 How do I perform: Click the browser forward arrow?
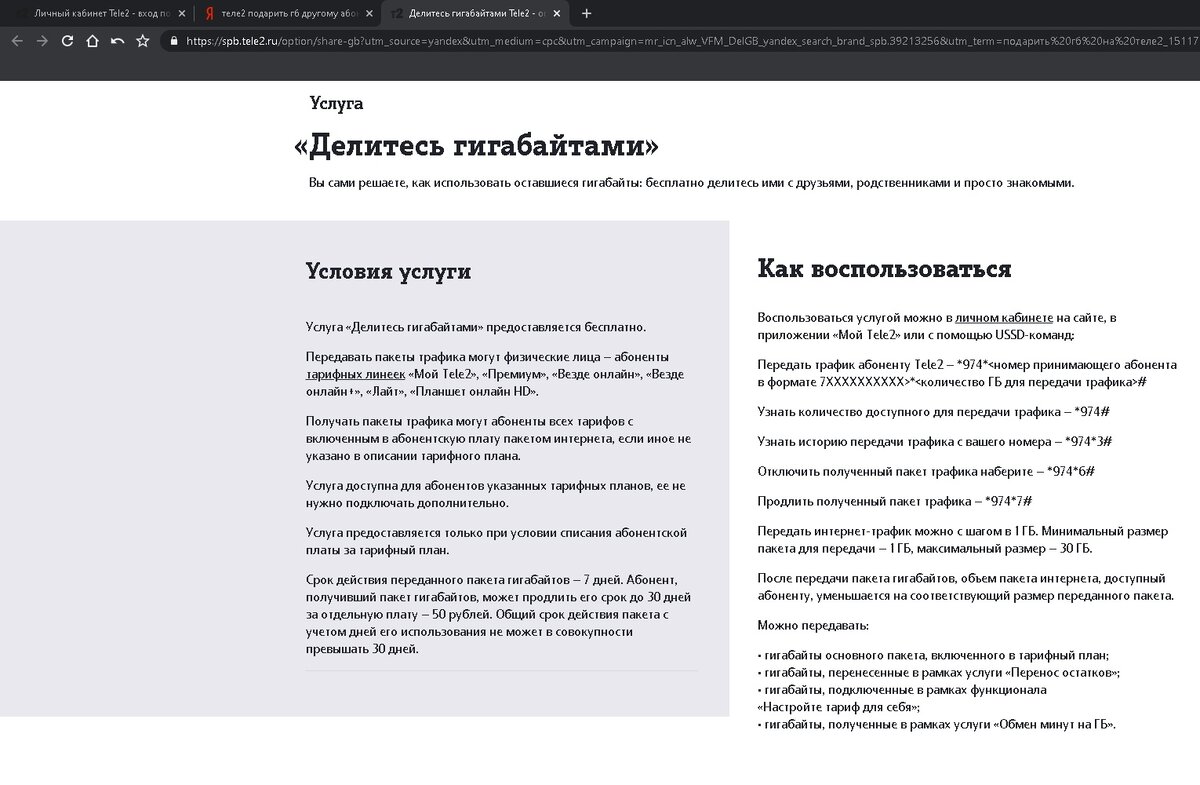pos(41,41)
